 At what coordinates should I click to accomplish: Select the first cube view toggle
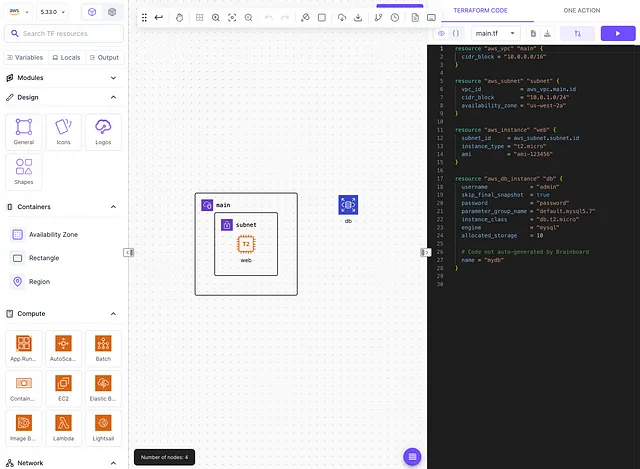92,12
